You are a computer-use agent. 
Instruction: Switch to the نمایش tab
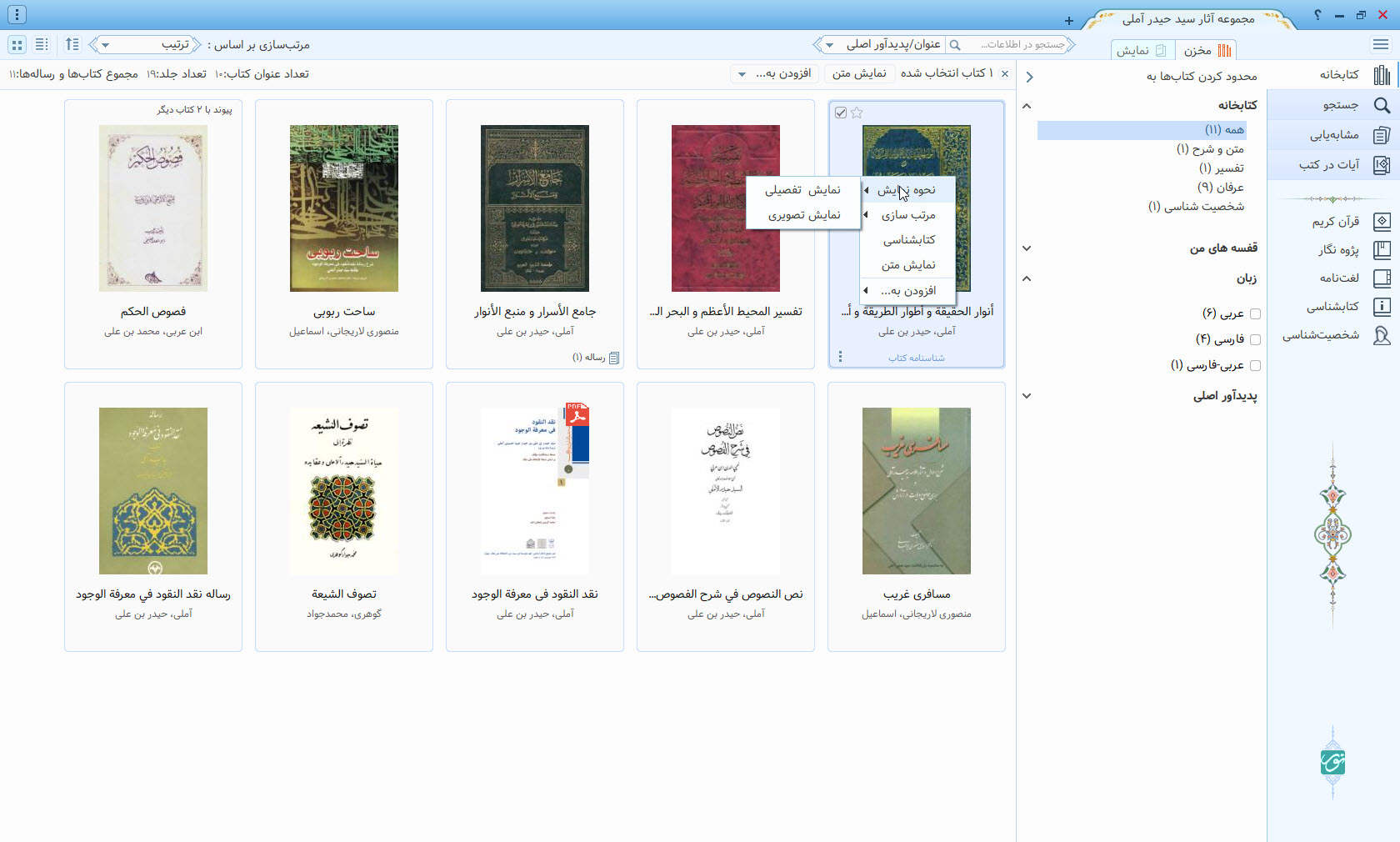tap(1142, 50)
